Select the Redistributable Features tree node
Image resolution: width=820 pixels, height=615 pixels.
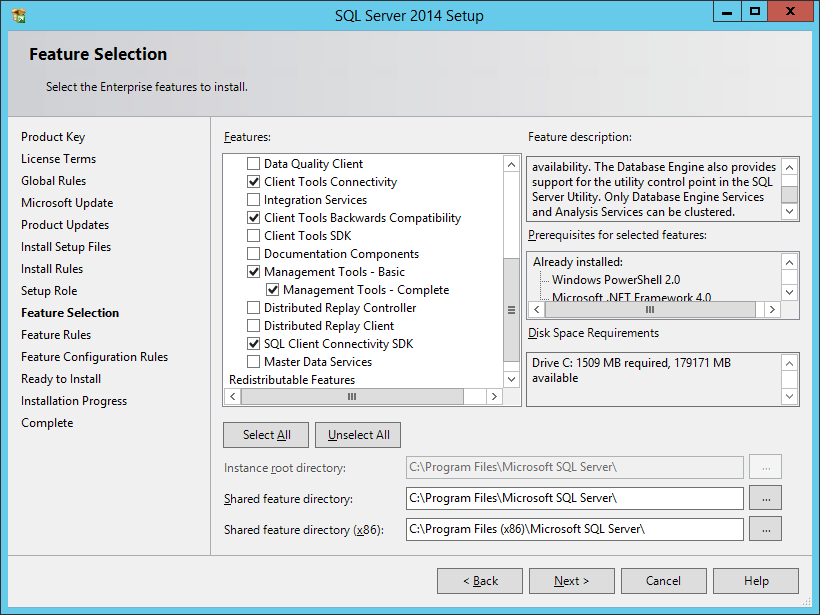pos(292,380)
